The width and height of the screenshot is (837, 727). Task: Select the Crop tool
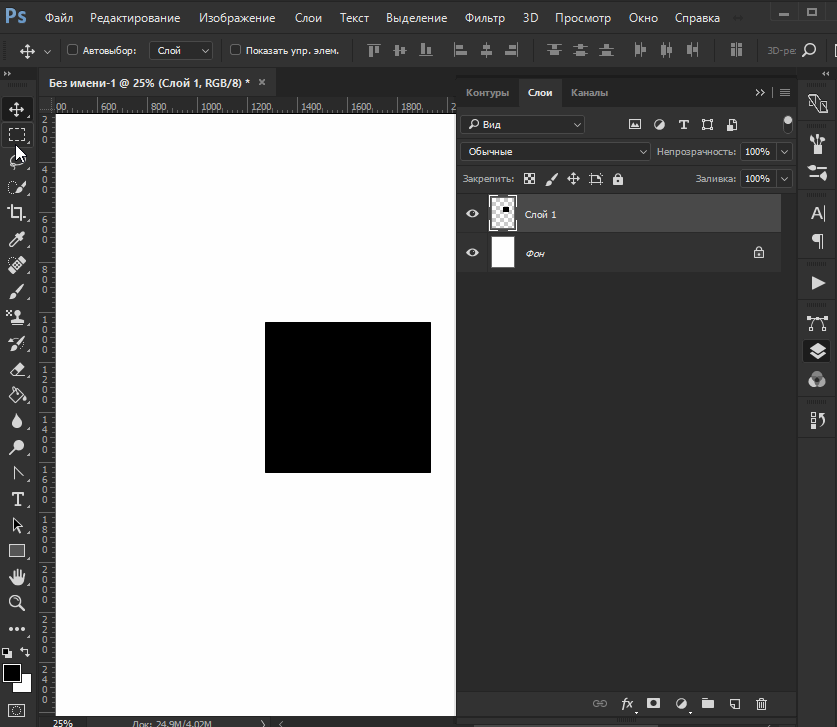pyautogui.click(x=17, y=212)
